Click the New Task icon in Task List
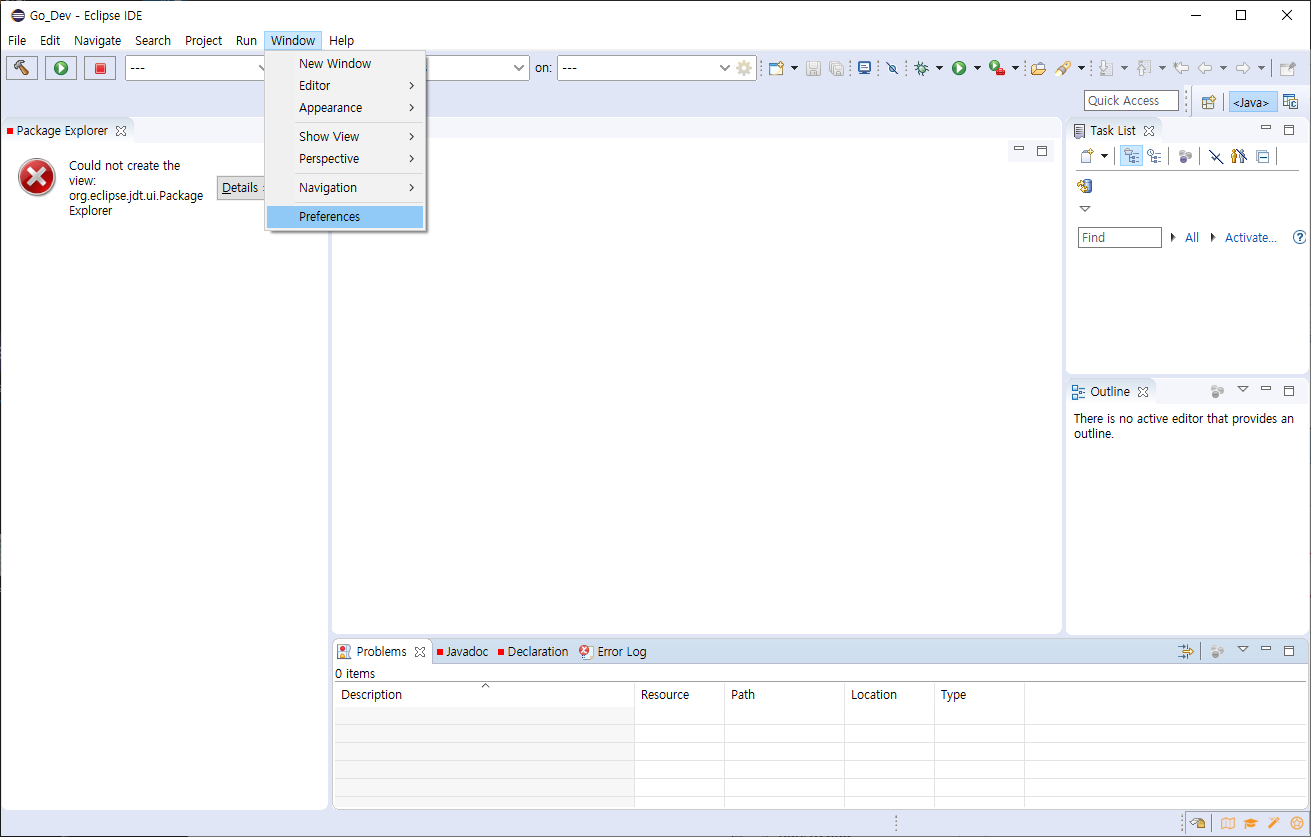 [1088, 156]
